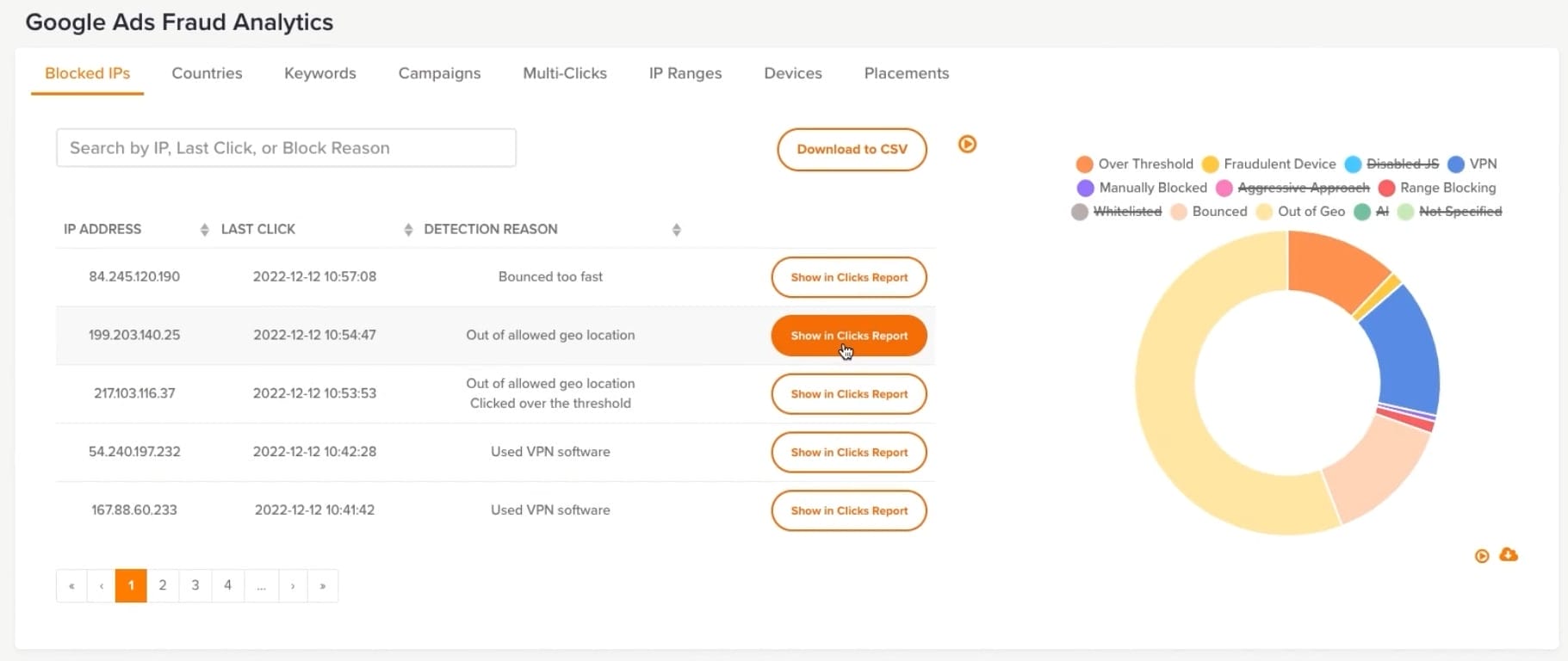The width and height of the screenshot is (1568, 661).
Task: Show 217.103.116.37 in Clicks Report
Action: (849, 394)
